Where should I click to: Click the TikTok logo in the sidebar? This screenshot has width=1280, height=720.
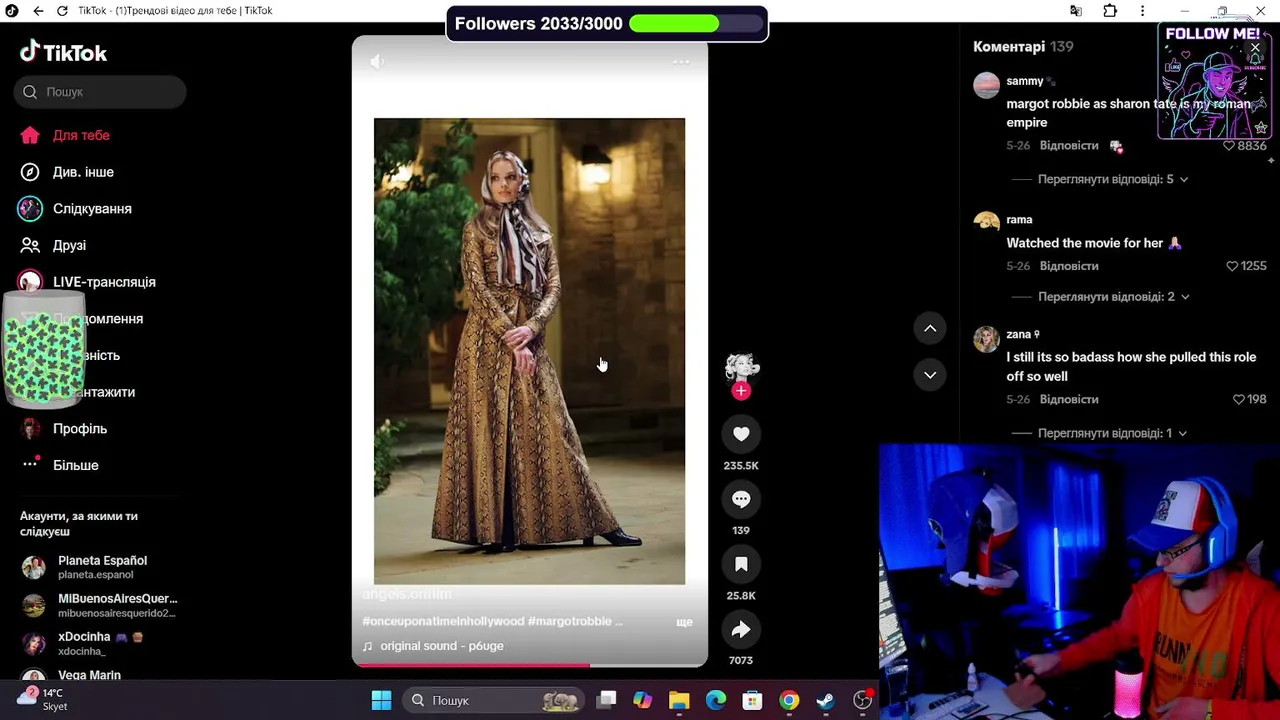tap(63, 52)
